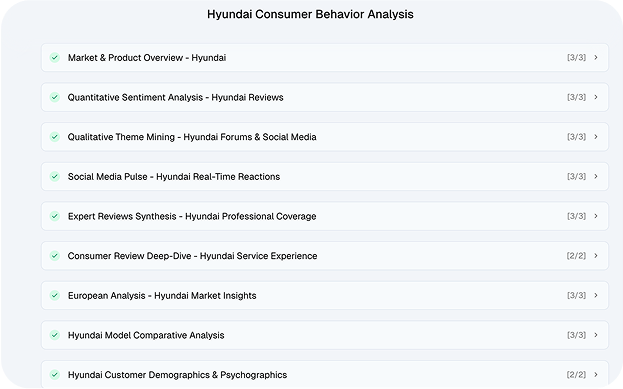Click [3/3] counter on European Analysis row

pyautogui.click(x=577, y=295)
